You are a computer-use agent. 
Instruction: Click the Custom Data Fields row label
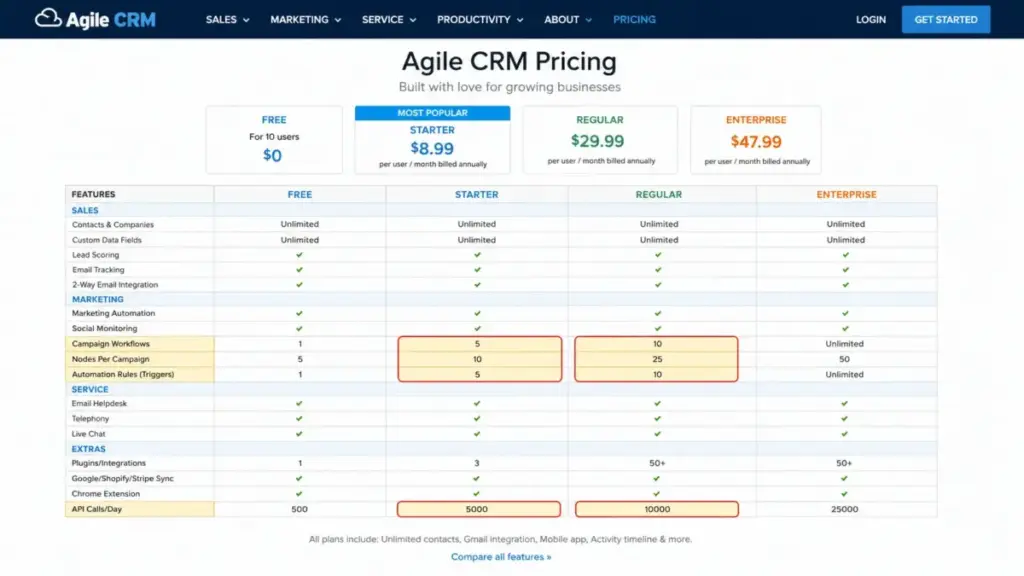coord(106,240)
